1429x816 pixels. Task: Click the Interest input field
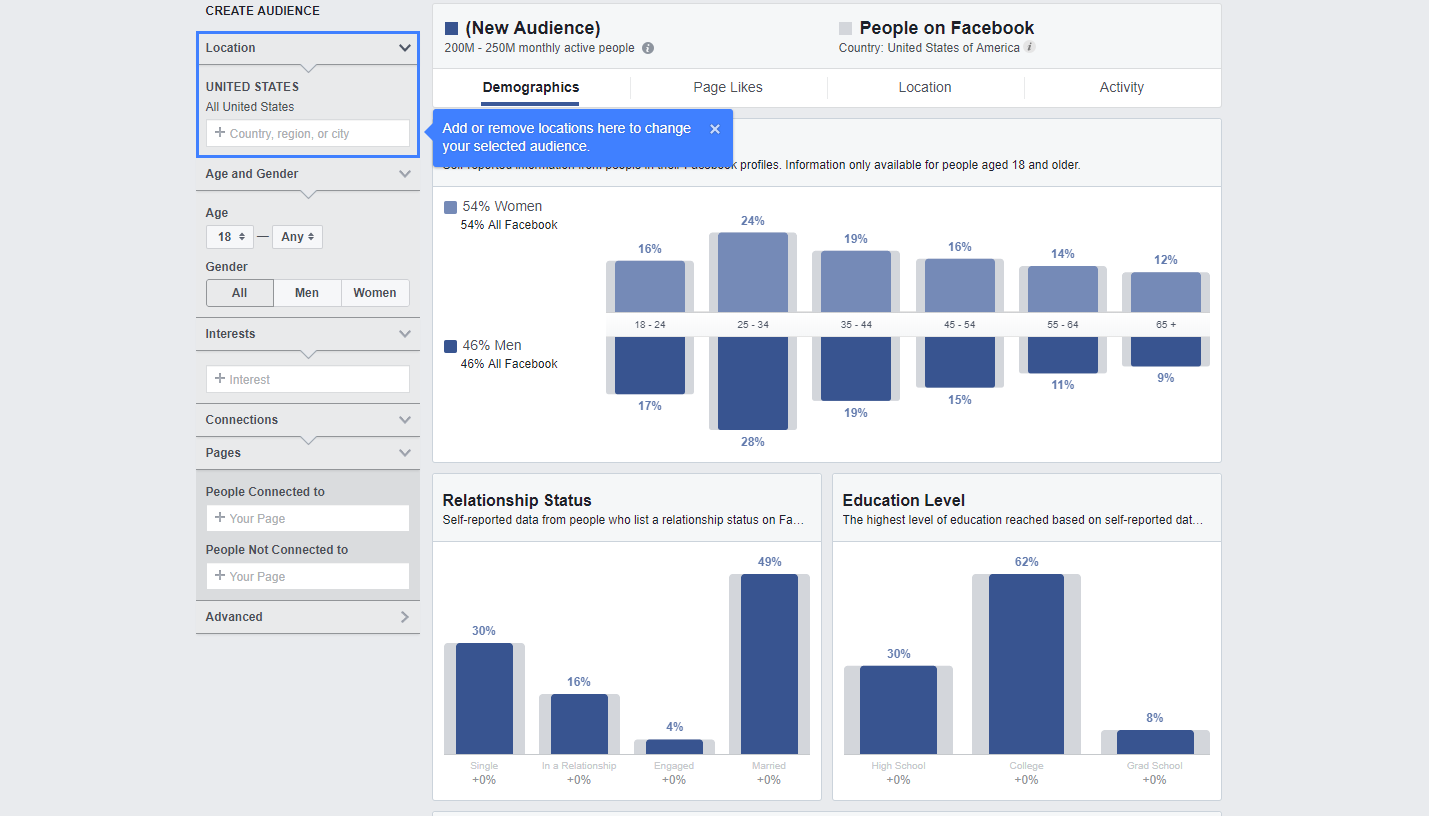(308, 380)
